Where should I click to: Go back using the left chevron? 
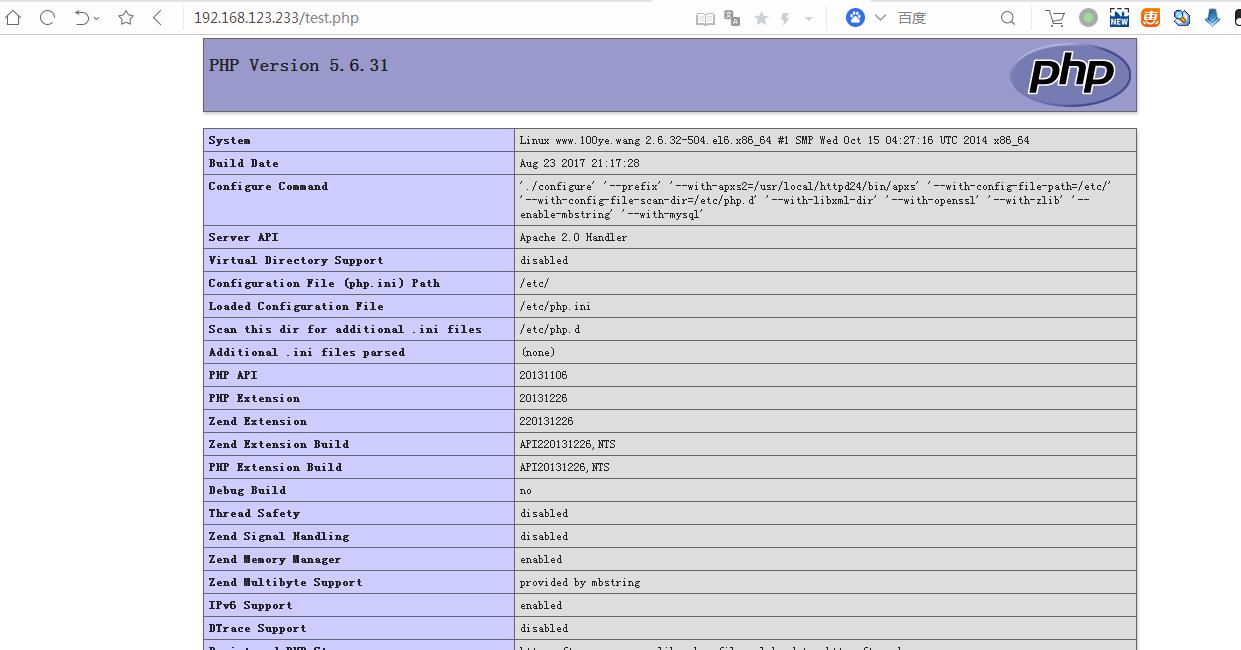(x=157, y=18)
